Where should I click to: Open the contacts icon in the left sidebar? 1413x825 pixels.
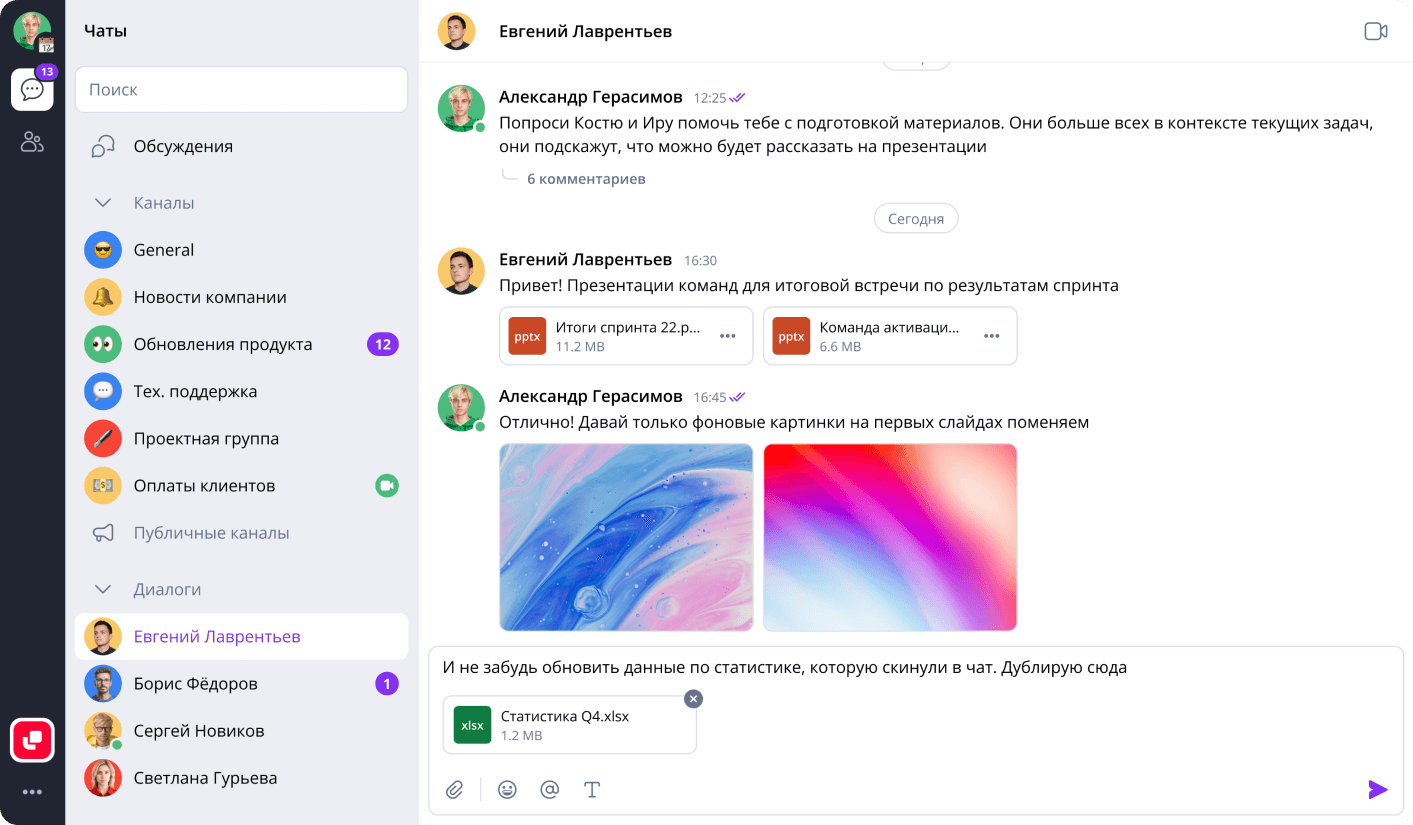[32, 142]
